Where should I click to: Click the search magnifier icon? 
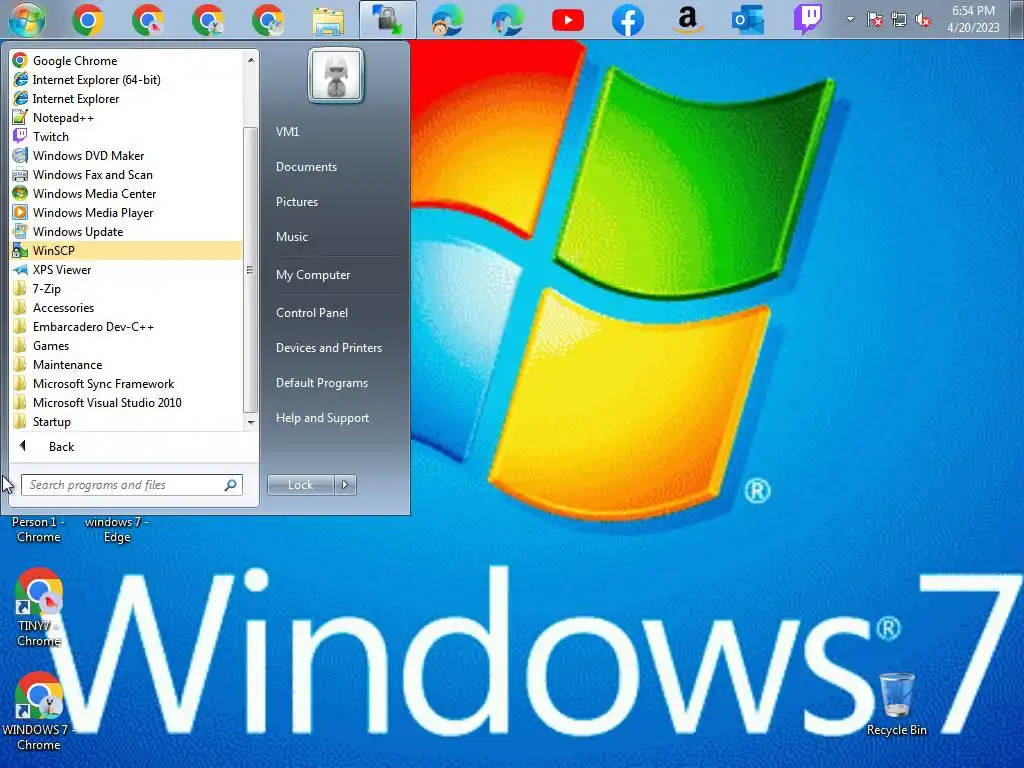pos(230,485)
